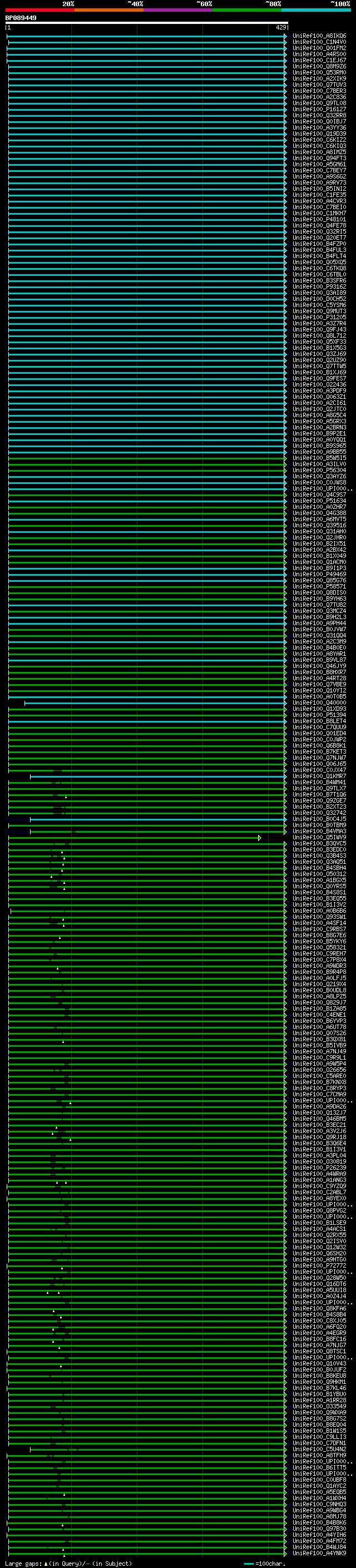The image size is (356, 1568).
Task: Click the orange ~40% identity legend segment
Action: coord(109,10)
